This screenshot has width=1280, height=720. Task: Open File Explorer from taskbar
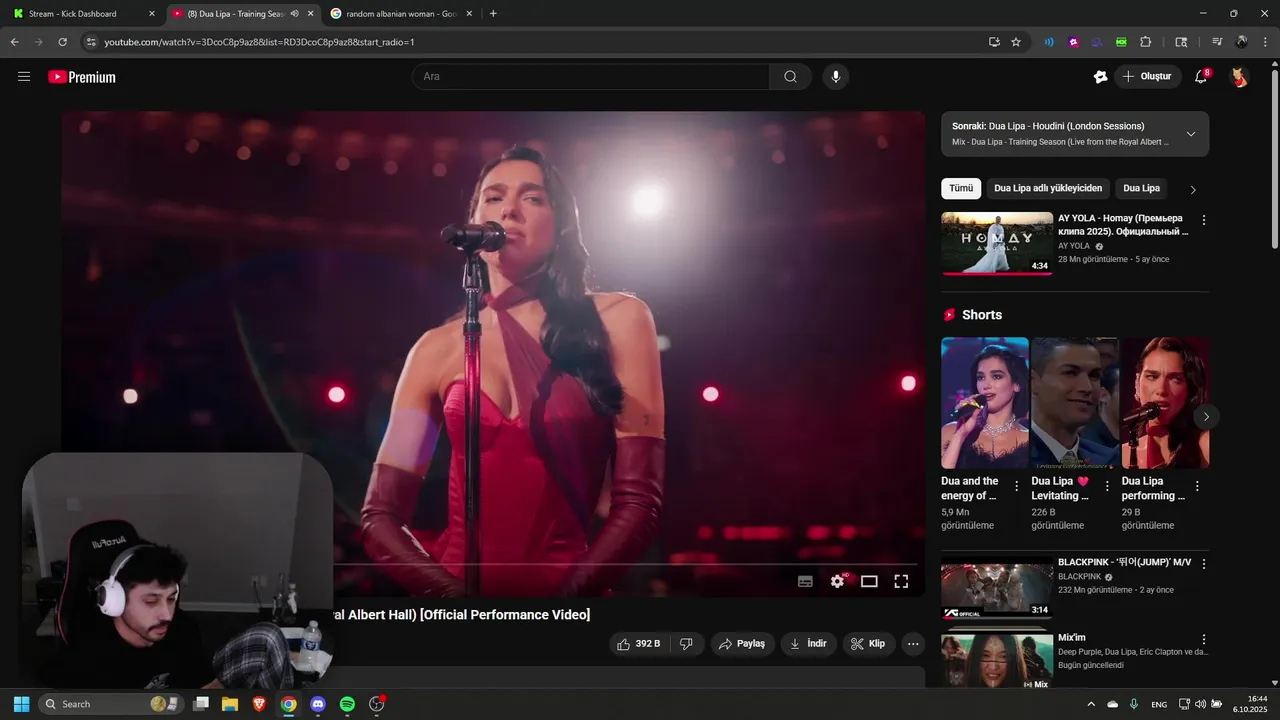(x=230, y=704)
